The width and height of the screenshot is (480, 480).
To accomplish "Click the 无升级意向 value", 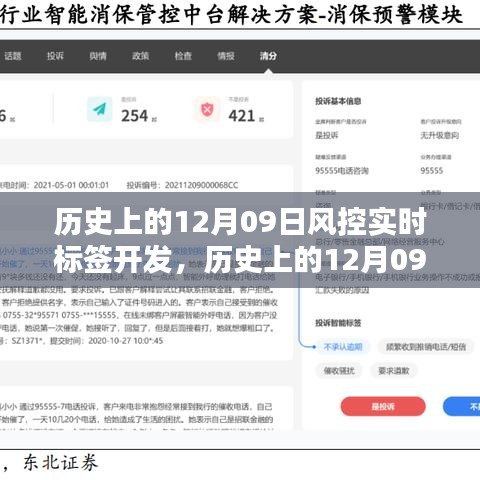I will pos(440,135).
